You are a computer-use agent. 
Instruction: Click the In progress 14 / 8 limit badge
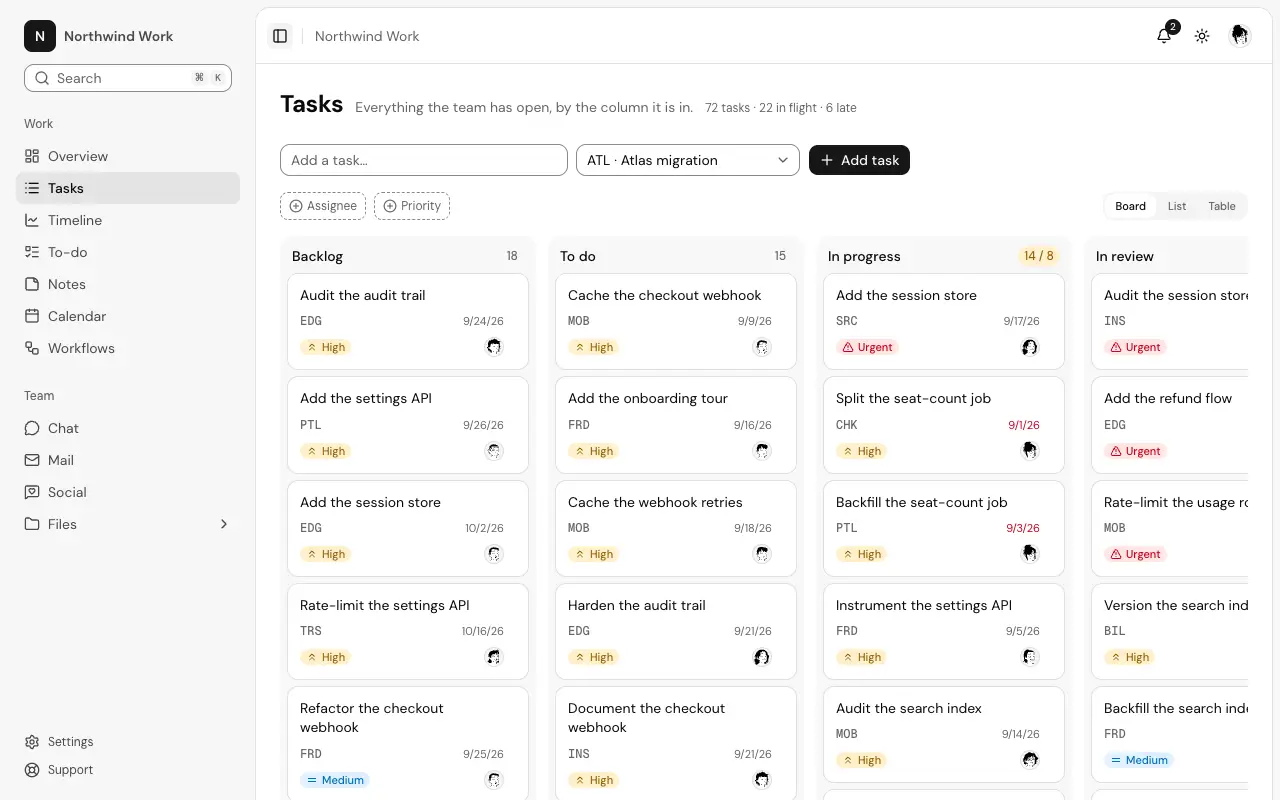tap(1038, 256)
